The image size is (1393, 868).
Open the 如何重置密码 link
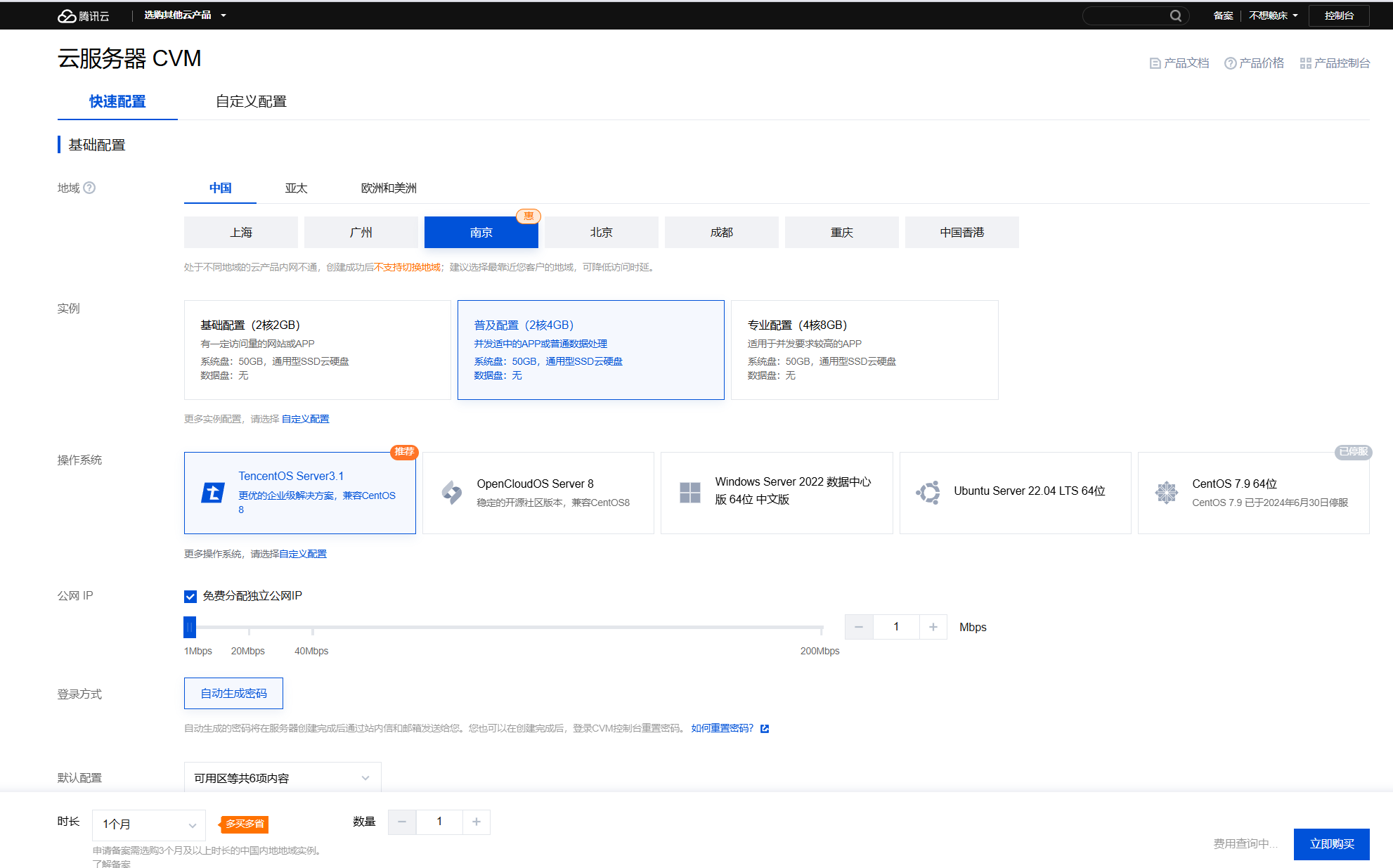722,728
